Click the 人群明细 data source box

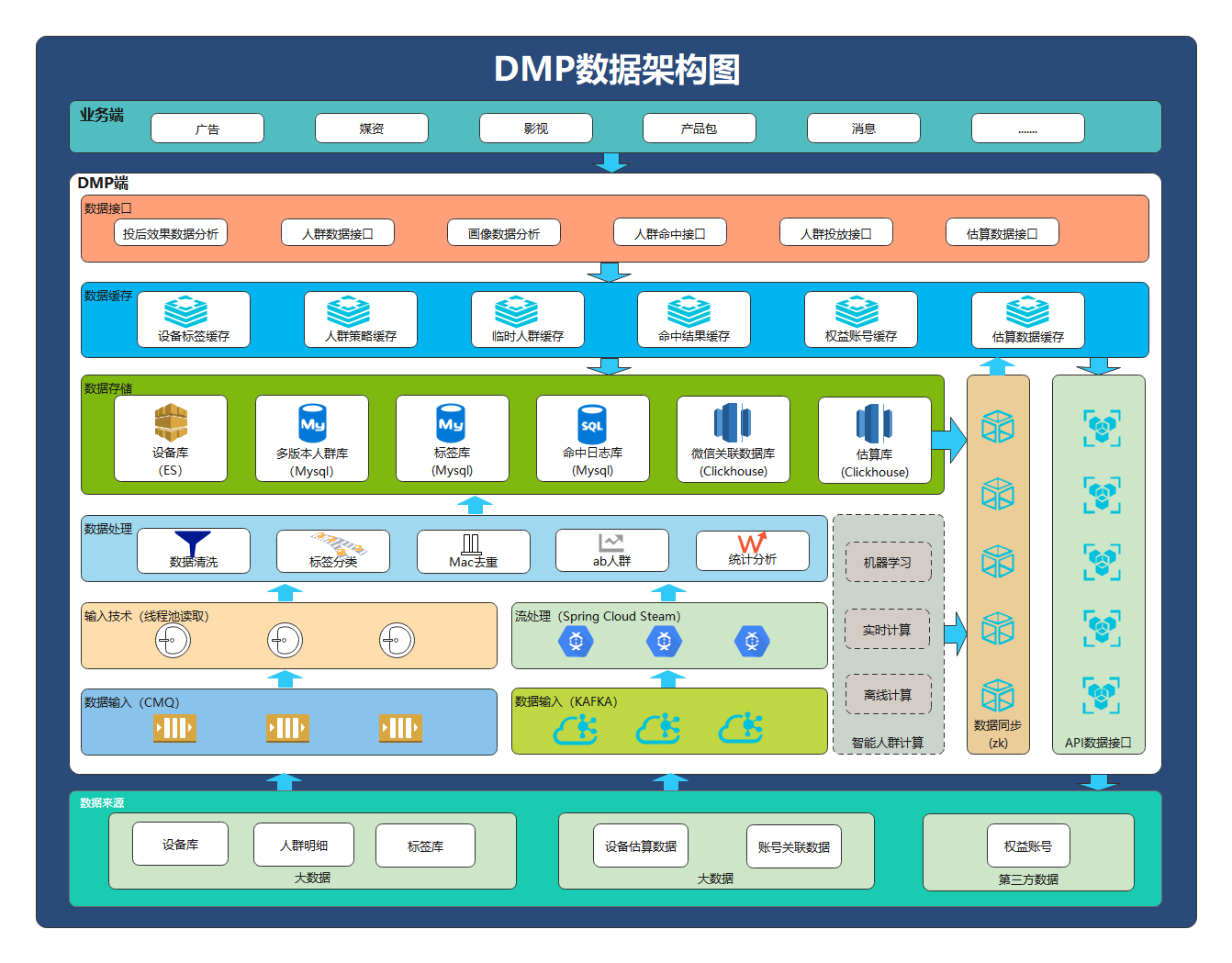tap(304, 845)
